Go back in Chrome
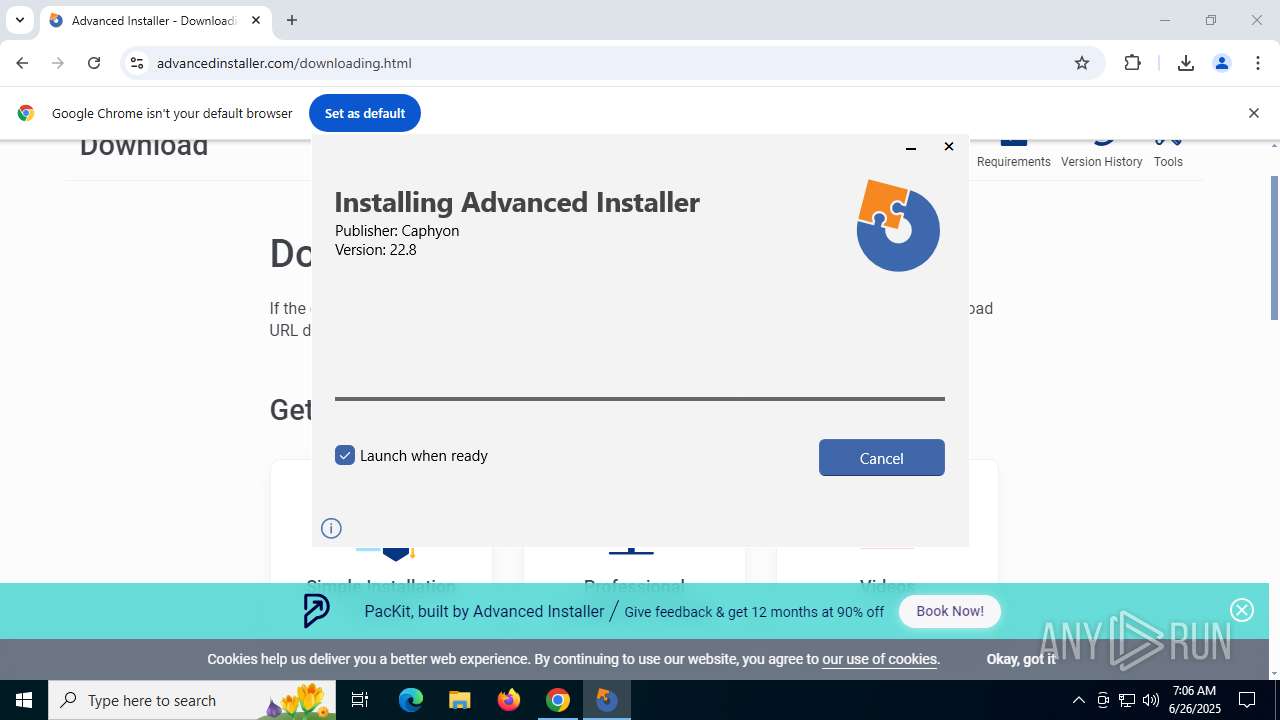The width and height of the screenshot is (1280, 720). (22, 63)
